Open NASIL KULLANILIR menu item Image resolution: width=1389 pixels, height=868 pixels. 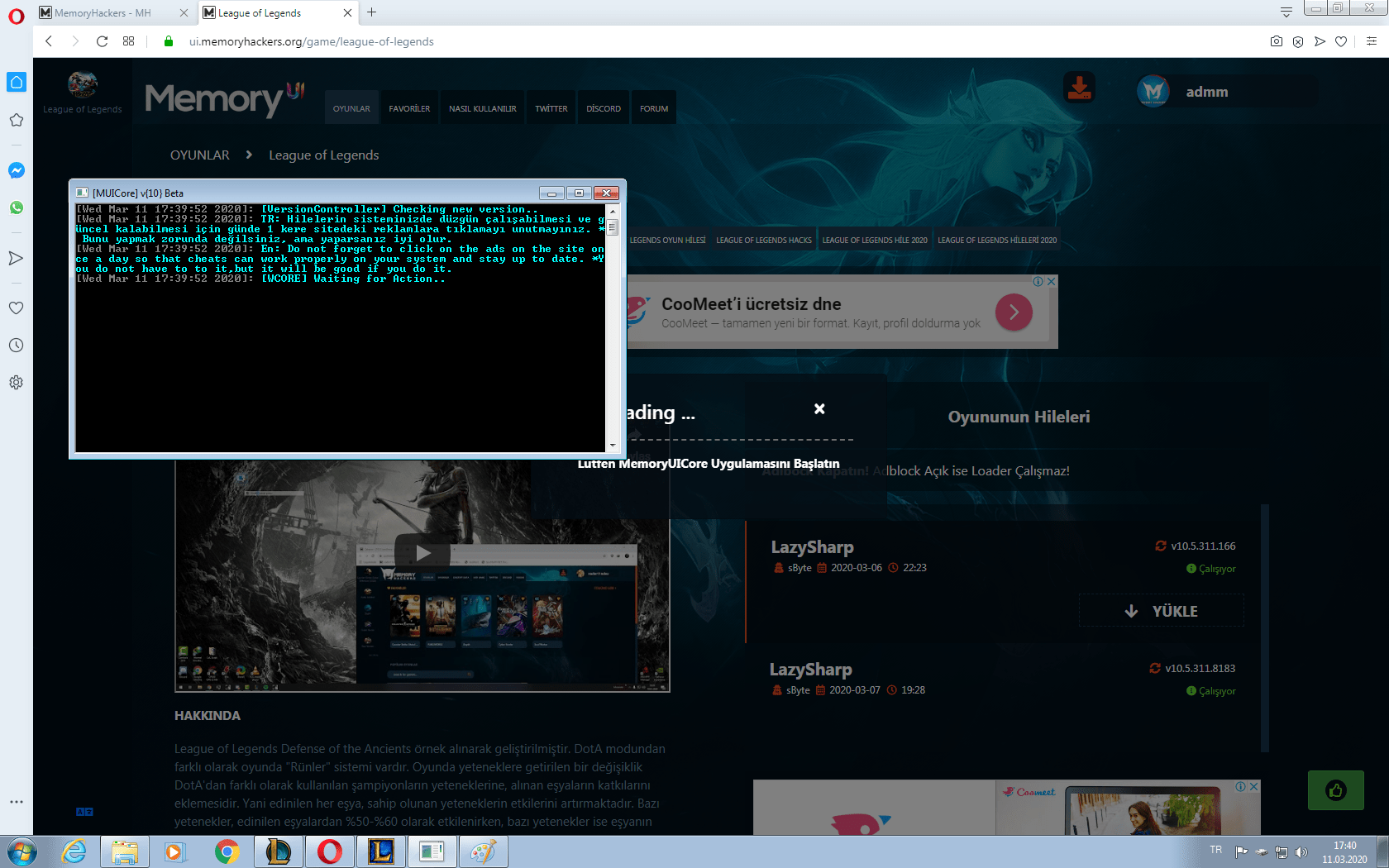[483, 108]
